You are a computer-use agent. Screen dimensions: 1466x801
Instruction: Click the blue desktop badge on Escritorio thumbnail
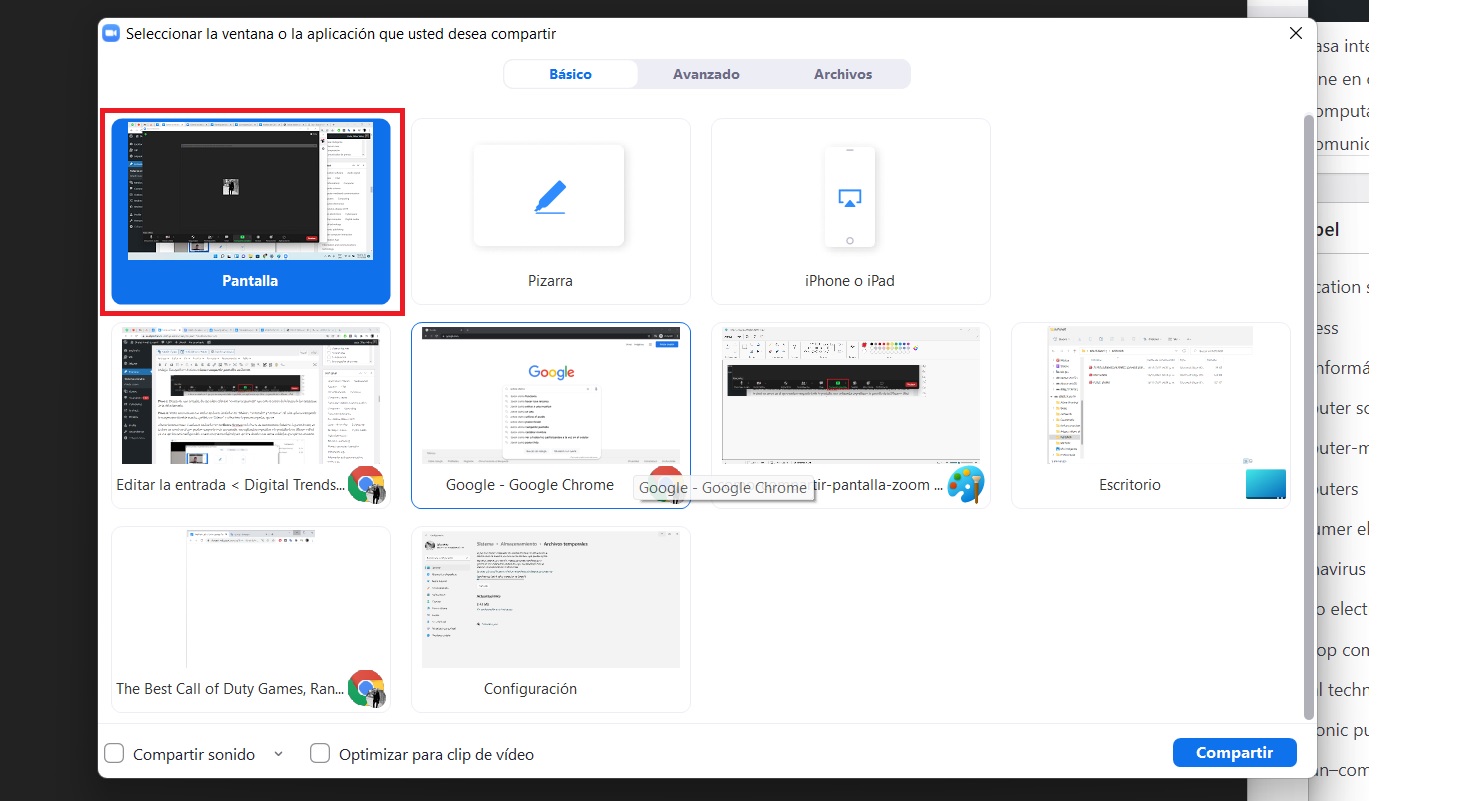tap(1265, 484)
